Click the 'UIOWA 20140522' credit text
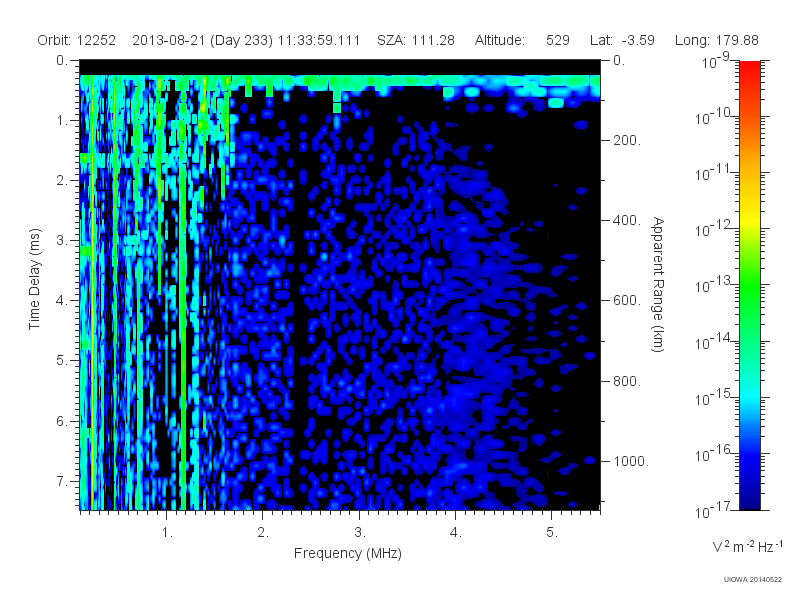 [x=753, y=580]
